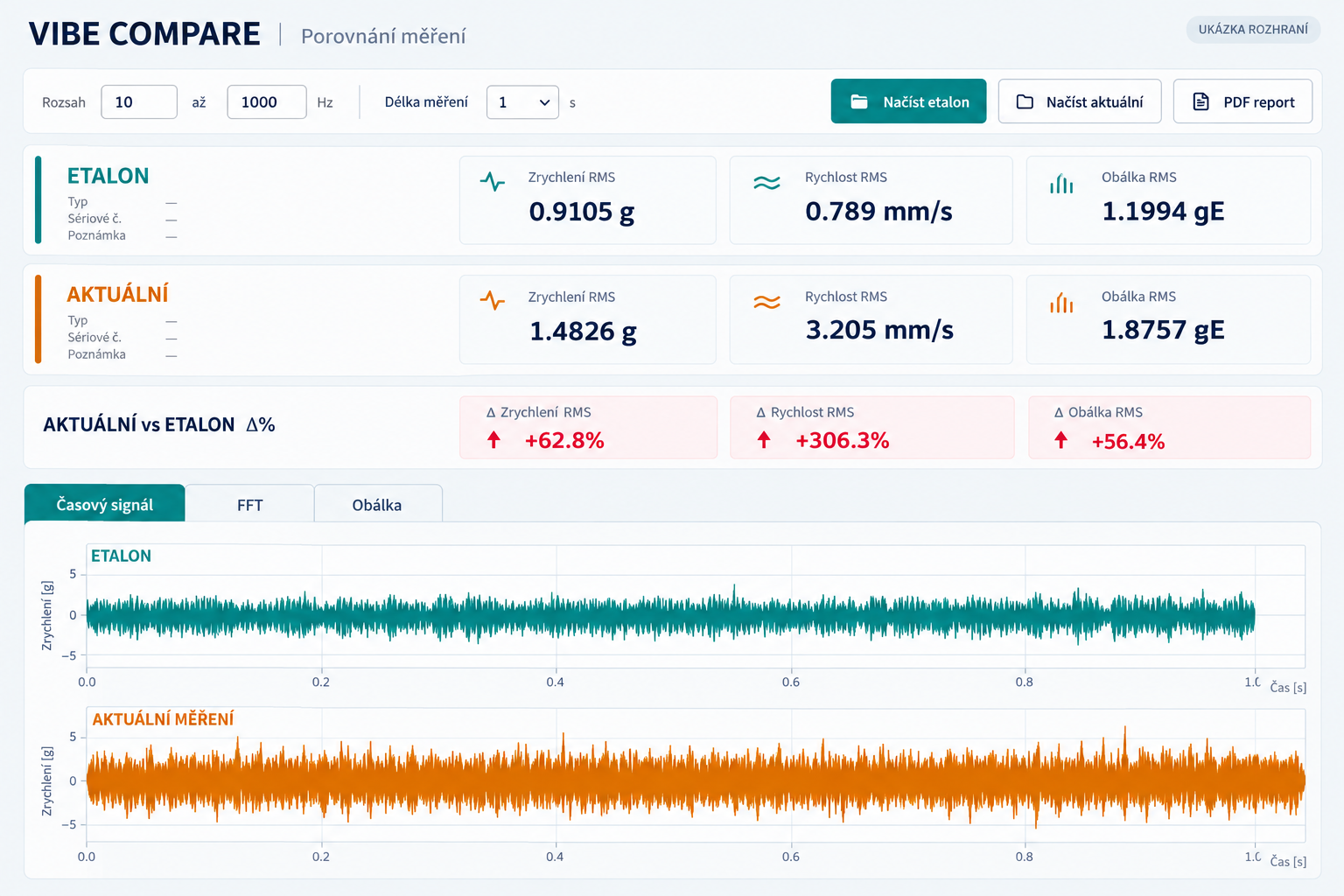Open the Obálka tab
Image resolution: width=1344 pixels, height=896 pixels.
377,505
